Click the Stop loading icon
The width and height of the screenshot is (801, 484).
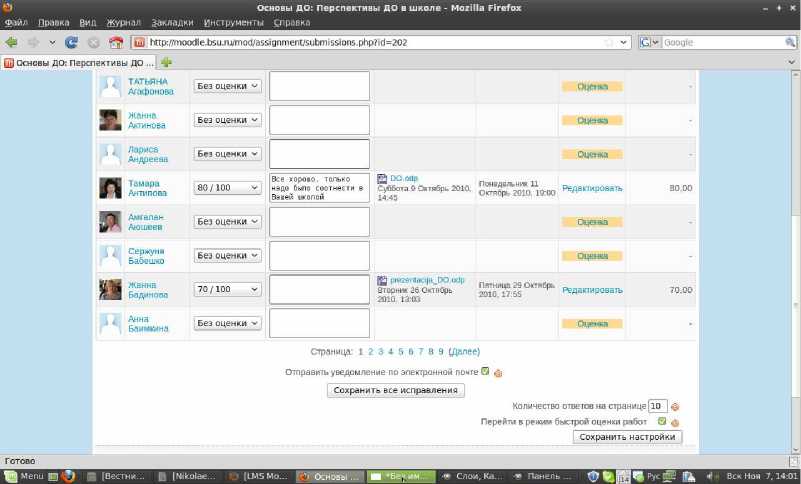(x=93, y=43)
